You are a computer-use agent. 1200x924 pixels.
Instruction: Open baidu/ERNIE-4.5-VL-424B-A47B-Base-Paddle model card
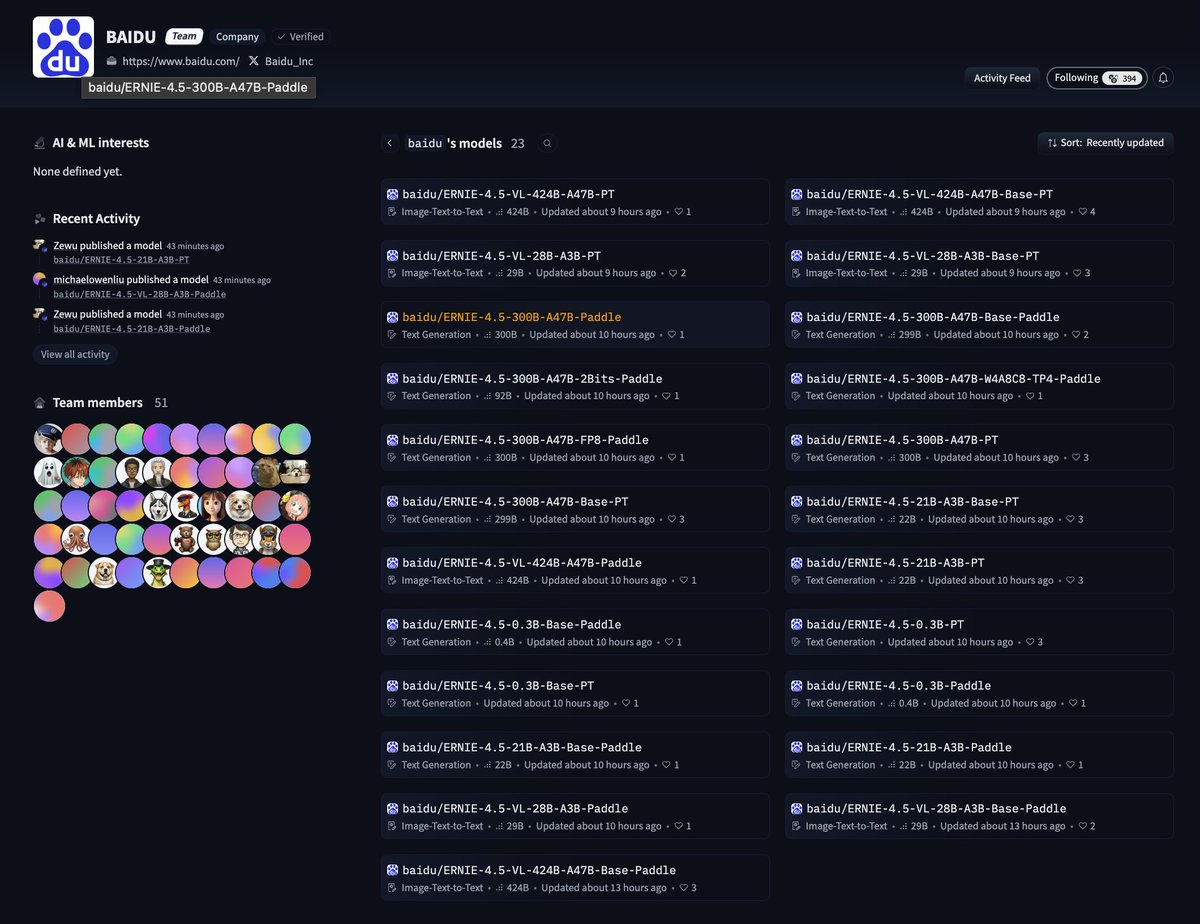pyautogui.click(x=575, y=878)
